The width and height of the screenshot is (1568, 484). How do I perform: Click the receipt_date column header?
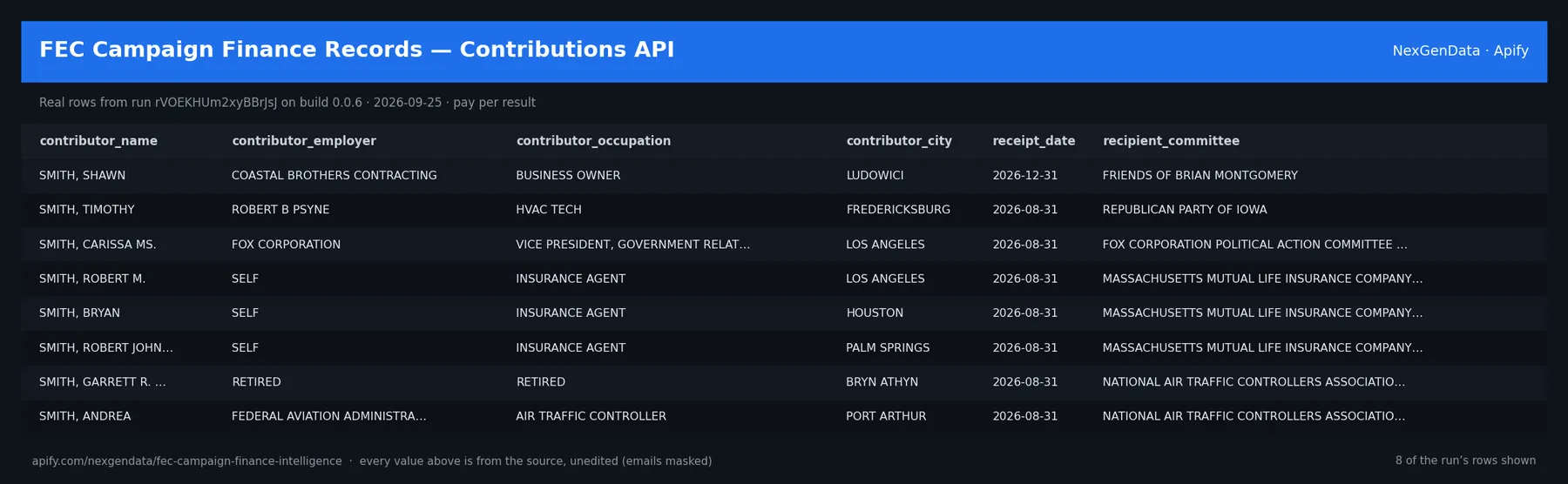1034,141
